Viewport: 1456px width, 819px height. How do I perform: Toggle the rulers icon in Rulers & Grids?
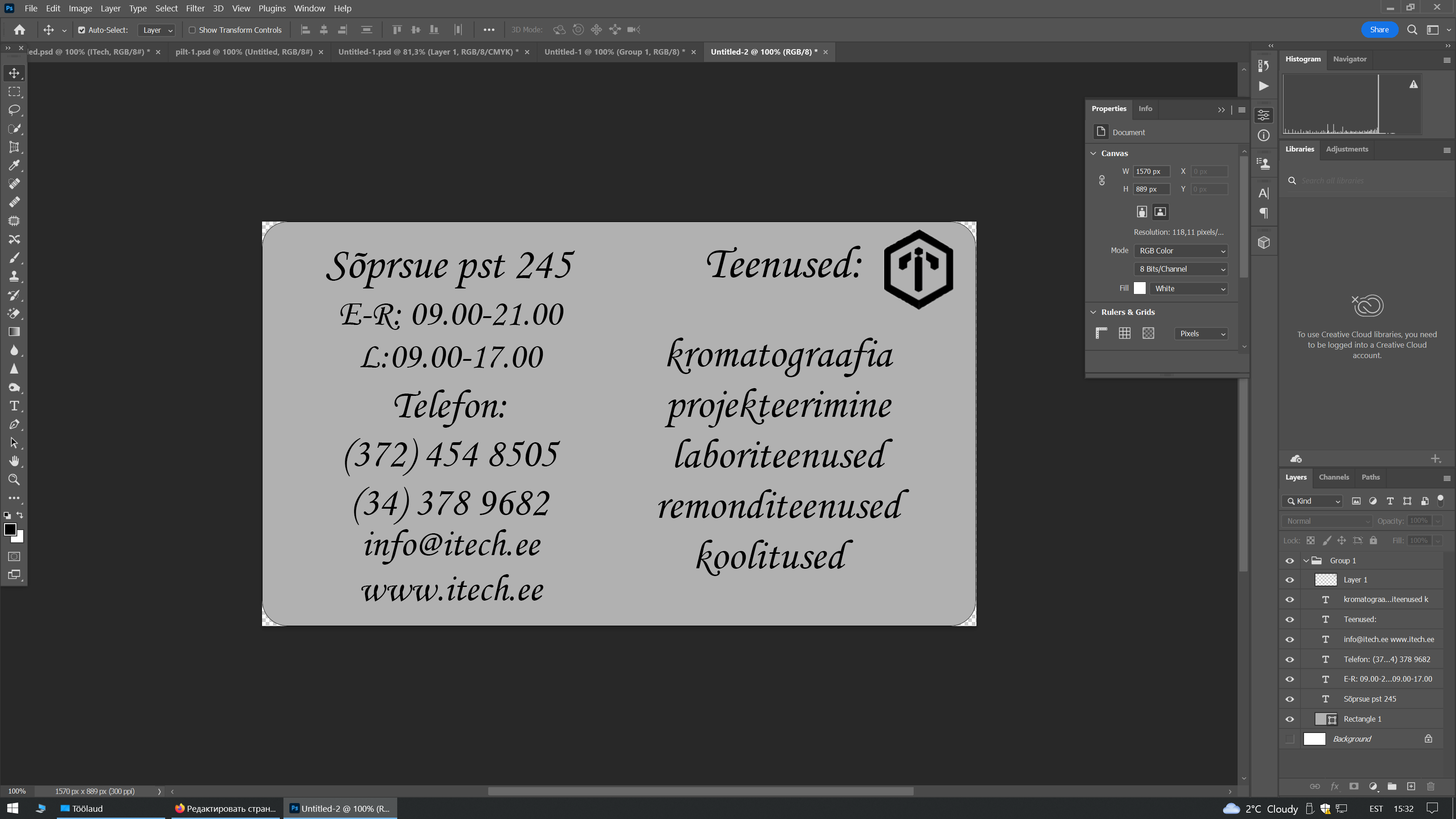tap(1101, 334)
